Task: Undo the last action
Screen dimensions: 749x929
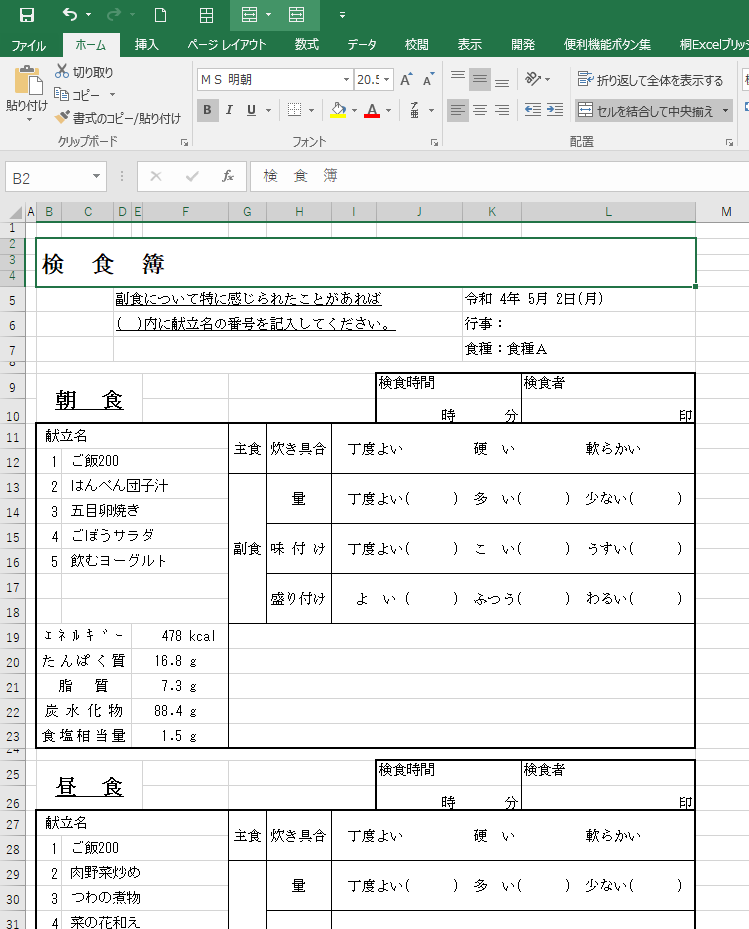Action: tap(70, 15)
